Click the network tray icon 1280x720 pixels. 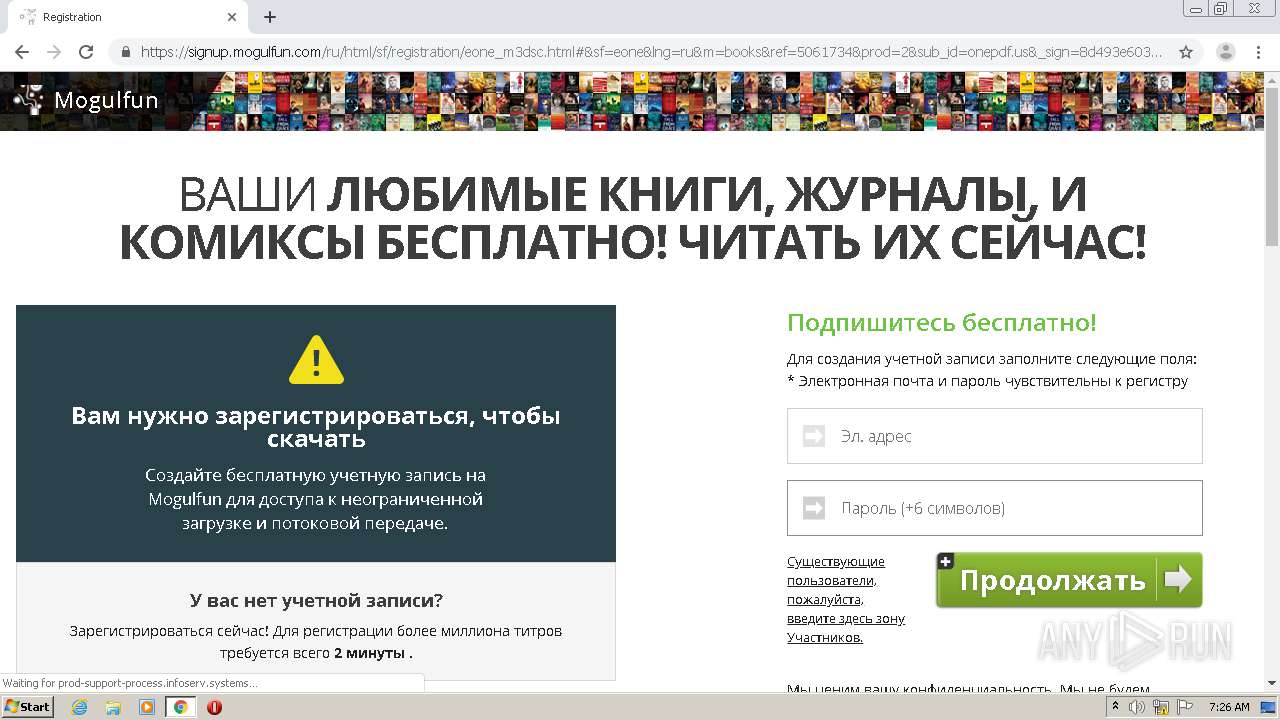[x=1161, y=707]
